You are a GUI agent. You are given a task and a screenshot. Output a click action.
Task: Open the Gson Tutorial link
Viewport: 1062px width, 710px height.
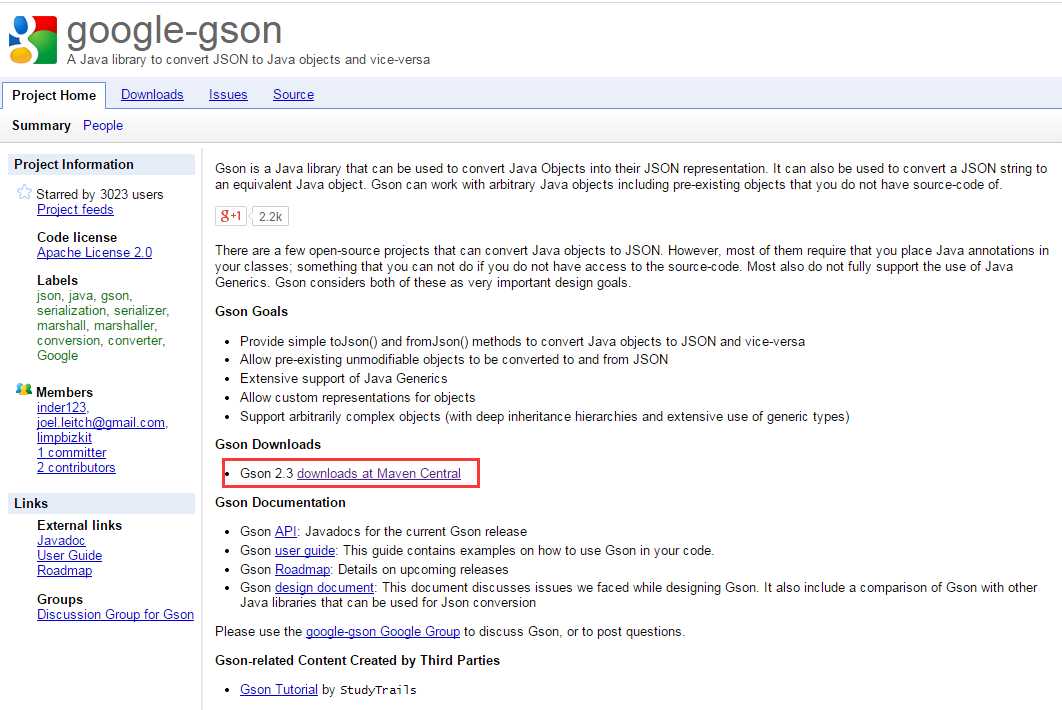pyautogui.click(x=278, y=689)
